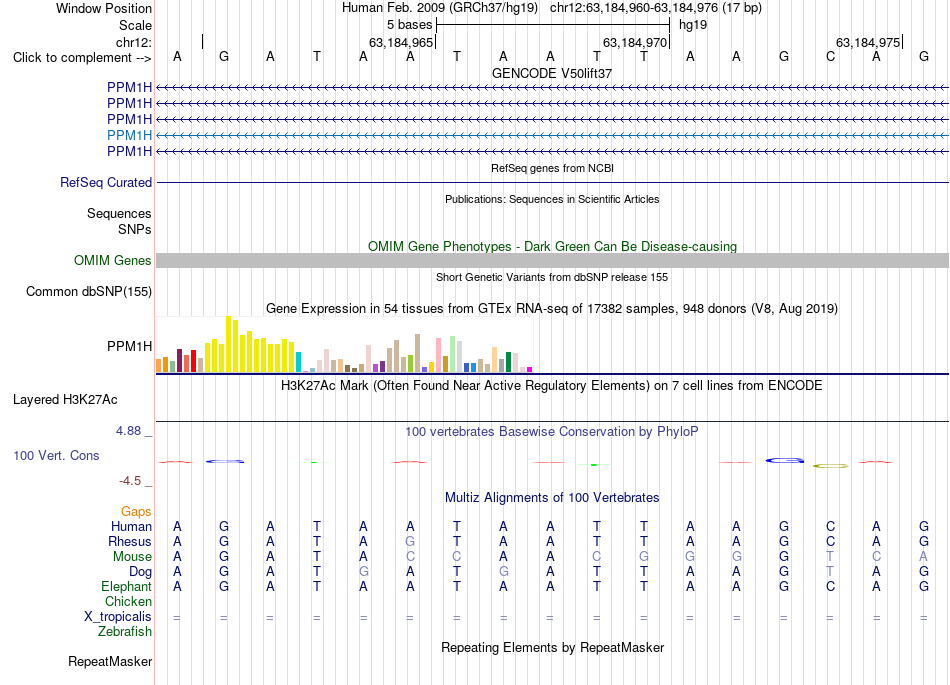The width and height of the screenshot is (950, 685).
Task: Click the tallest yellow bar in GTEx chart
Action: tap(229, 344)
